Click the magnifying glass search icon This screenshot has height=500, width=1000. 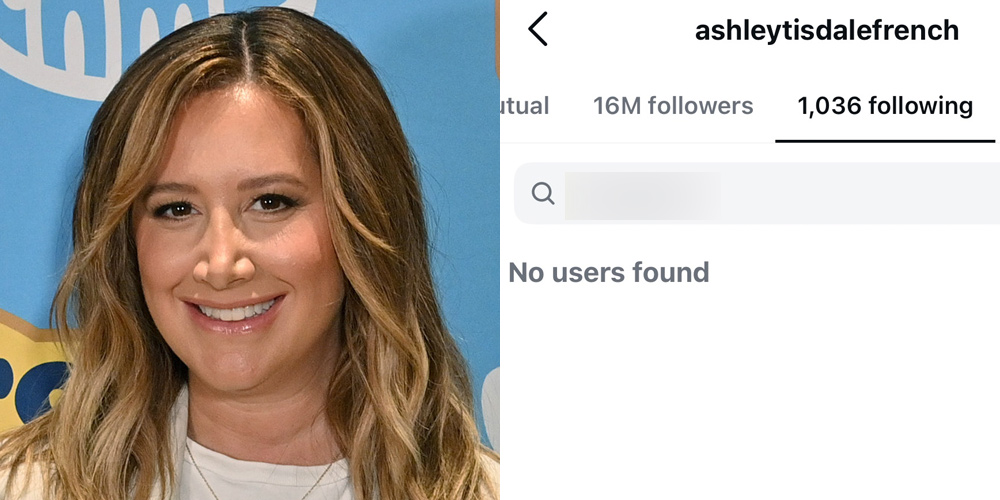543,193
